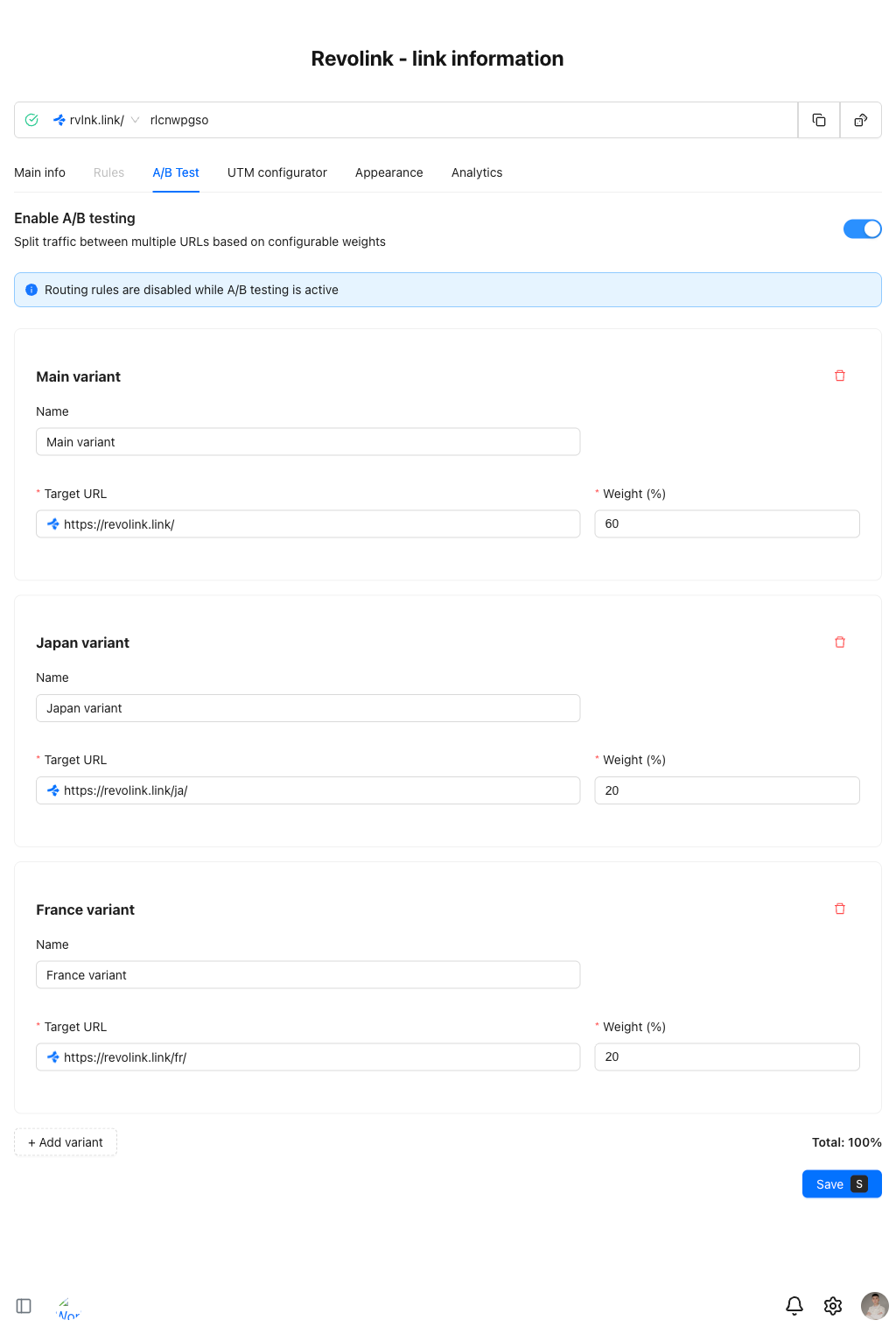Save the A/B test configuration
The width and height of the screenshot is (896, 1327).
(842, 1184)
